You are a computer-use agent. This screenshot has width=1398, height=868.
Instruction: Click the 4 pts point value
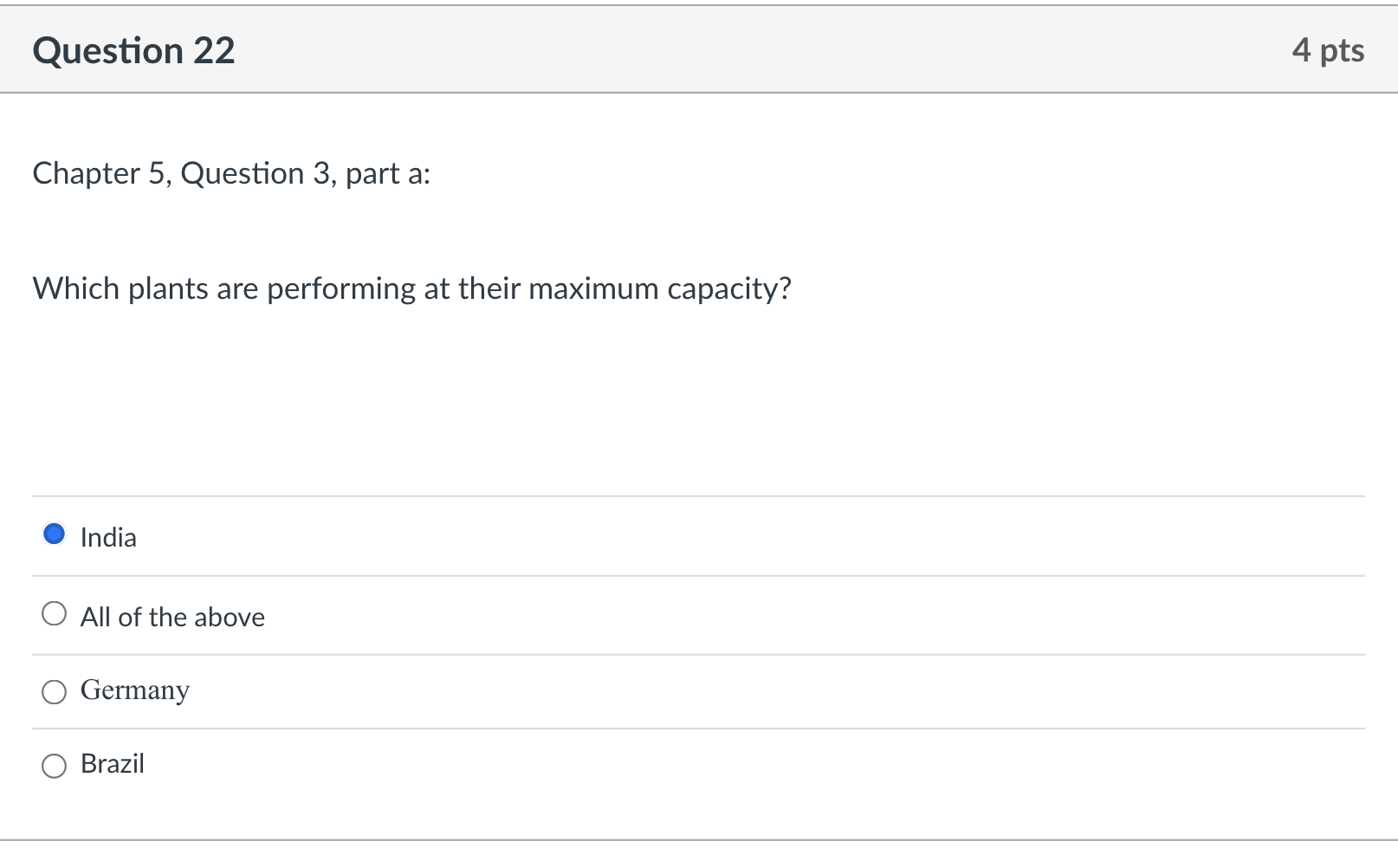coord(1327,51)
